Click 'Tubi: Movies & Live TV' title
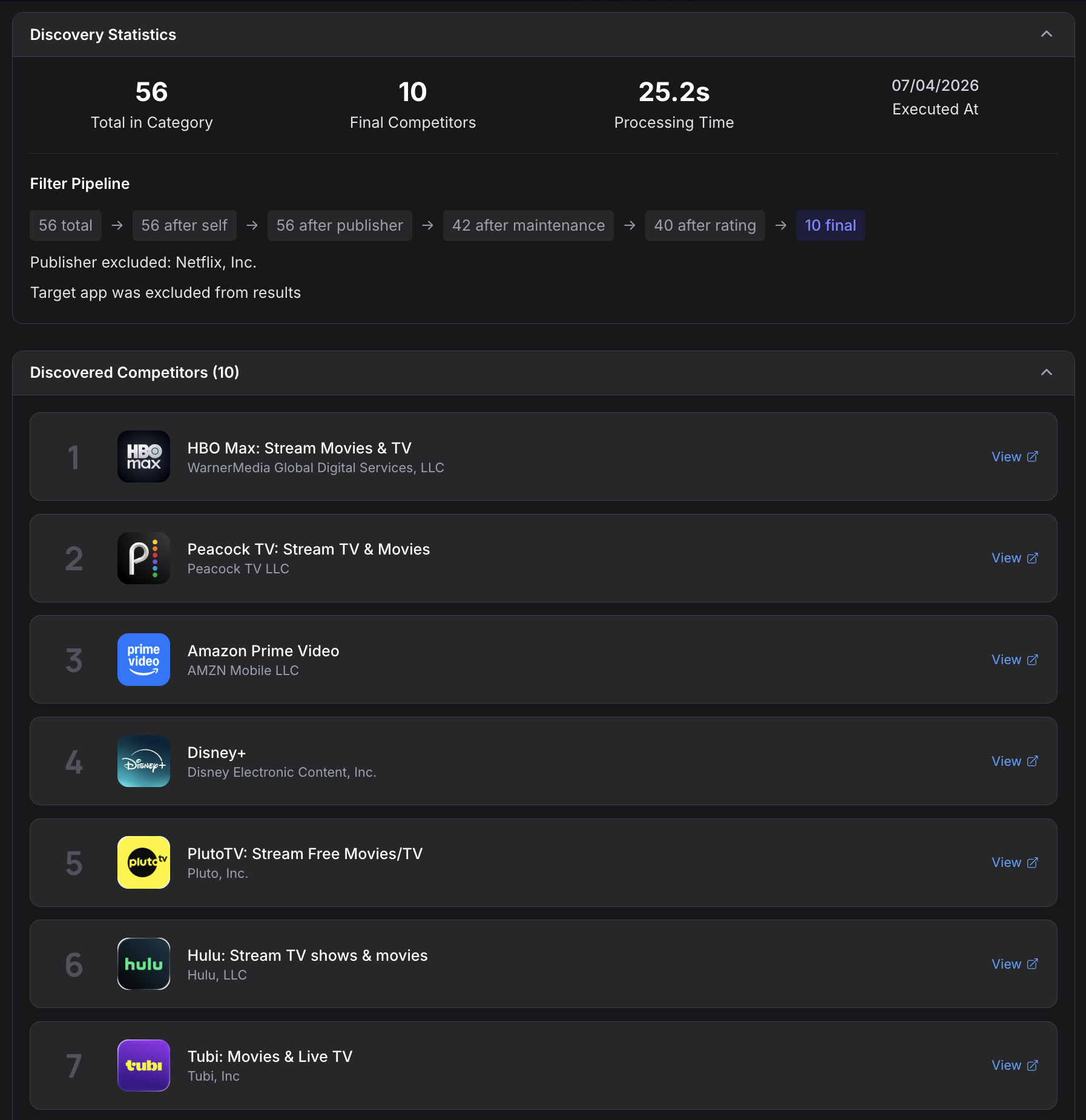This screenshot has width=1086, height=1120. click(x=270, y=1056)
